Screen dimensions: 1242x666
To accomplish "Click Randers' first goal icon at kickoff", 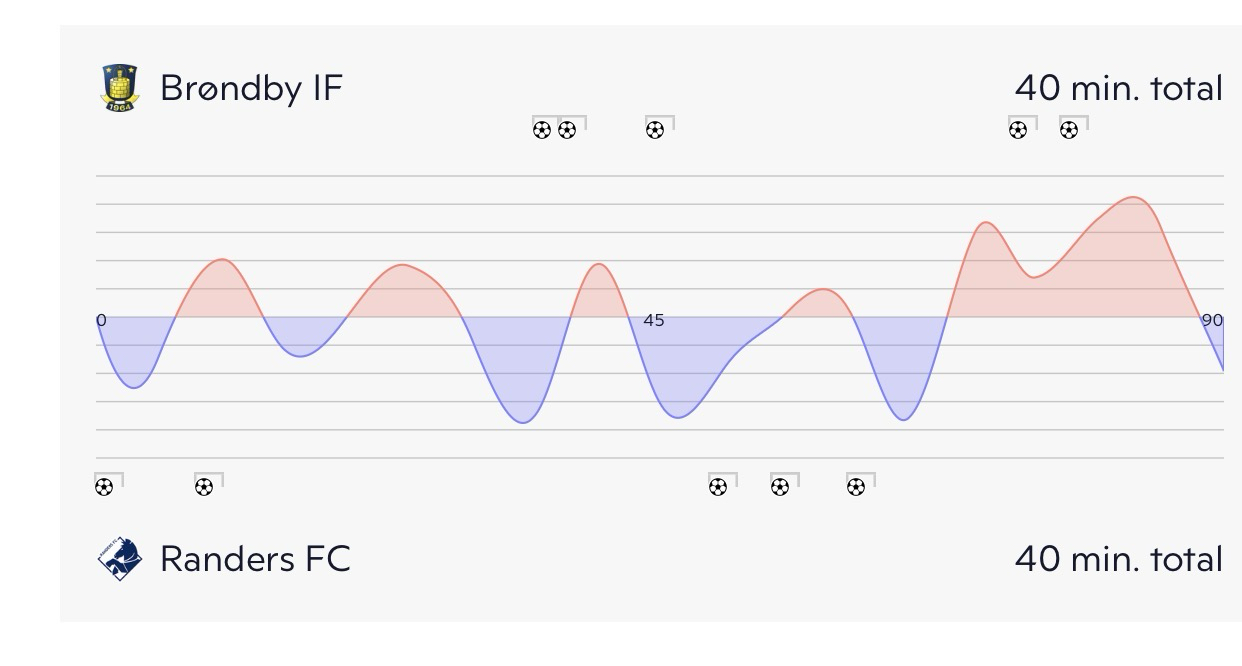I will click(x=104, y=487).
